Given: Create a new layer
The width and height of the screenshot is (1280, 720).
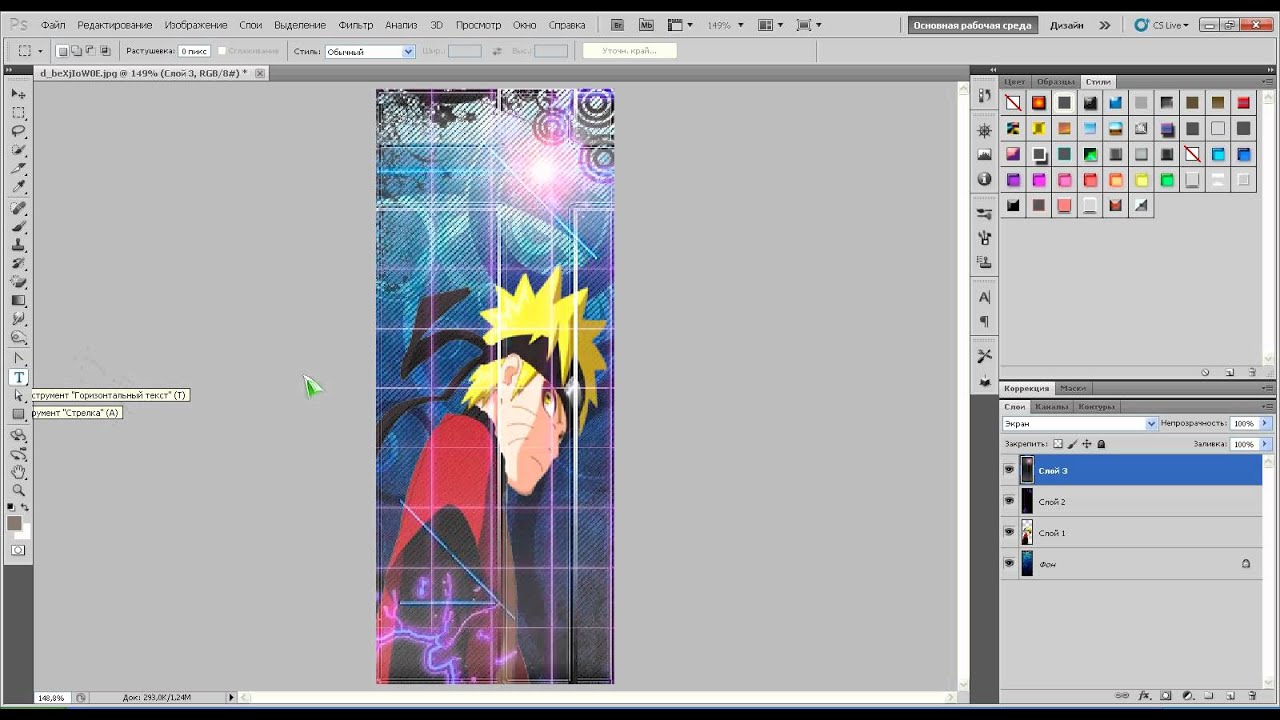Looking at the screenshot, I should coord(1230,695).
